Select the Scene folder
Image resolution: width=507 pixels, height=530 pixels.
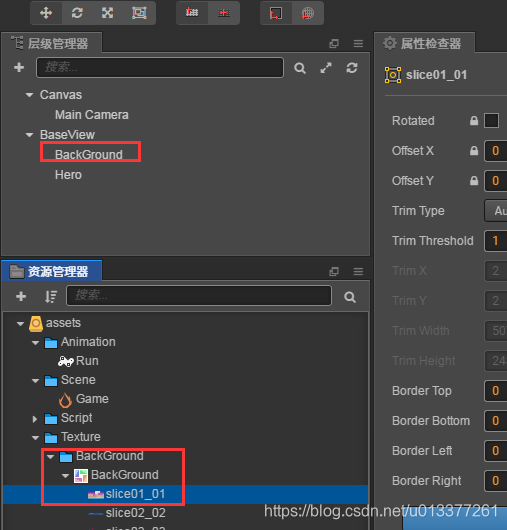(x=78, y=380)
